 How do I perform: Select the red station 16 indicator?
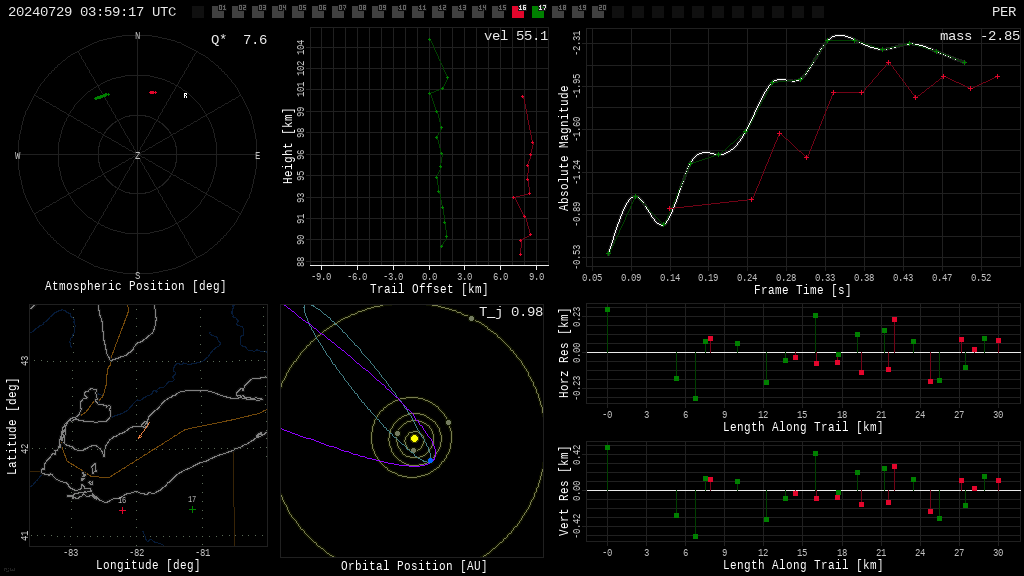click(x=518, y=12)
